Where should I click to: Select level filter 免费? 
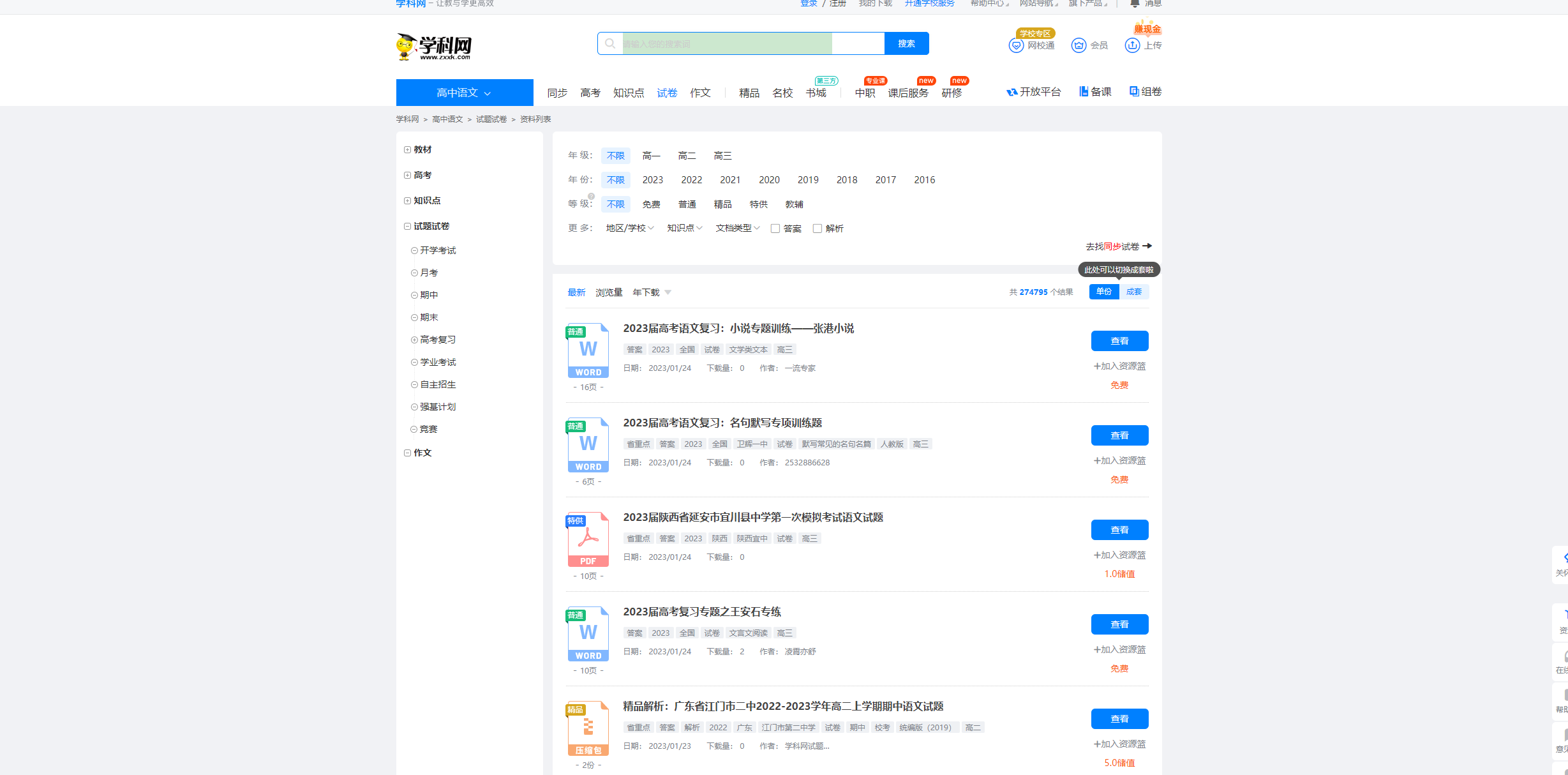click(x=651, y=204)
